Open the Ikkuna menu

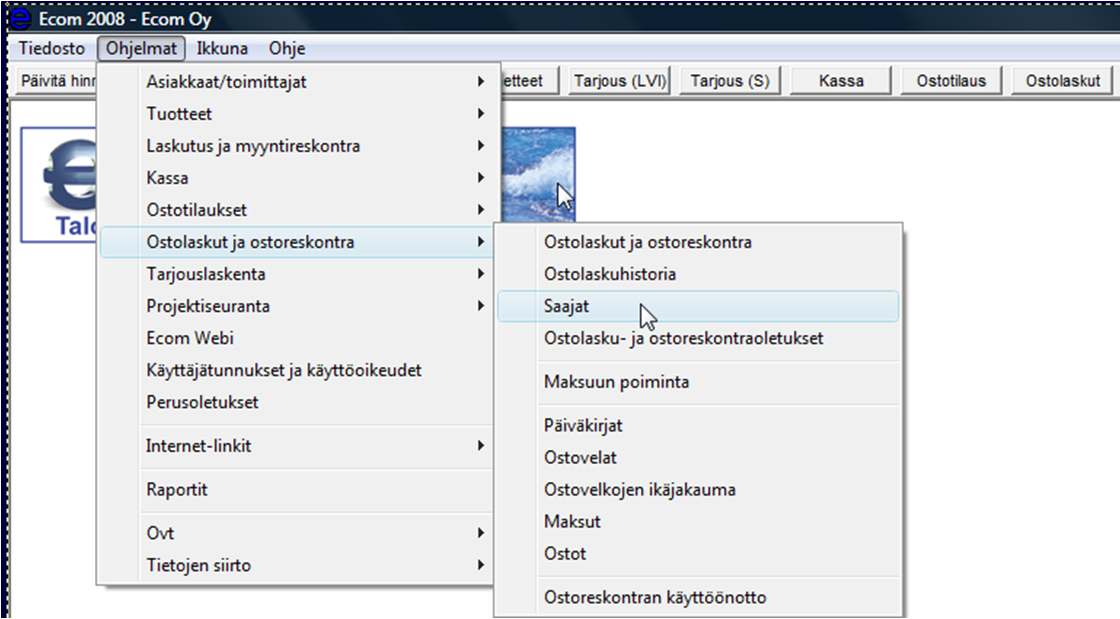(x=222, y=49)
